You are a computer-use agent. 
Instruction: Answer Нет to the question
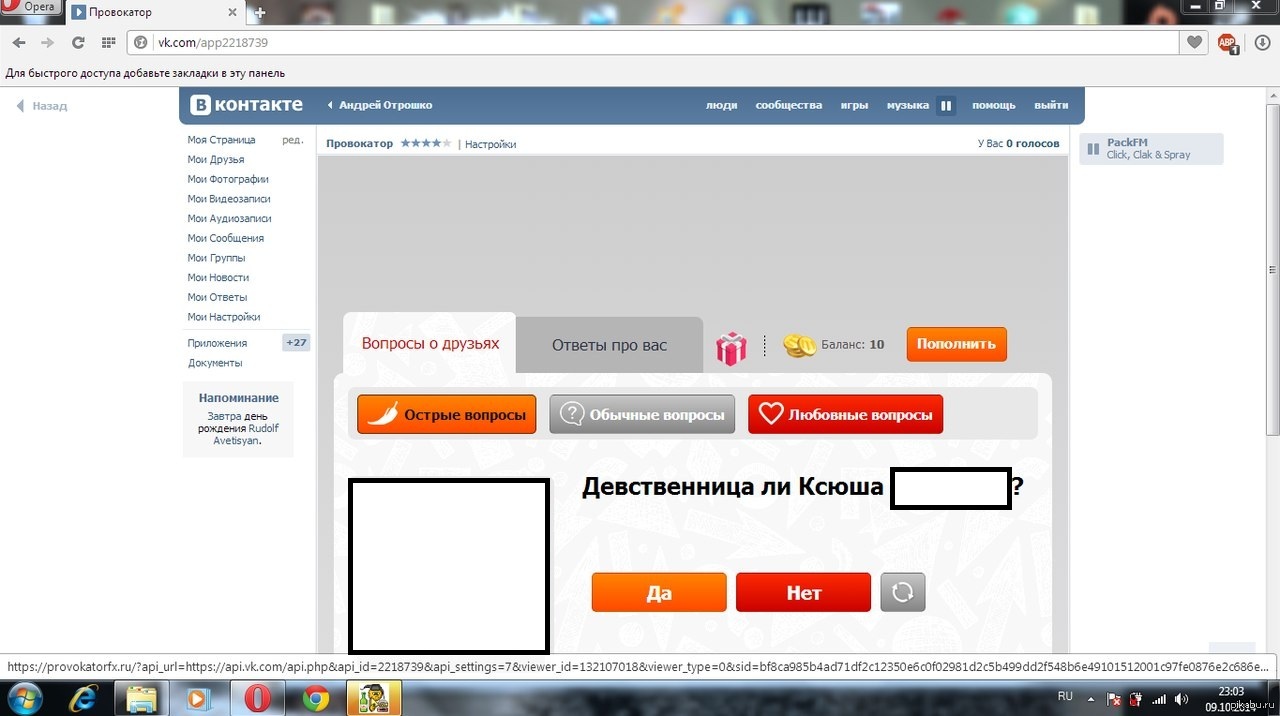coord(803,592)
